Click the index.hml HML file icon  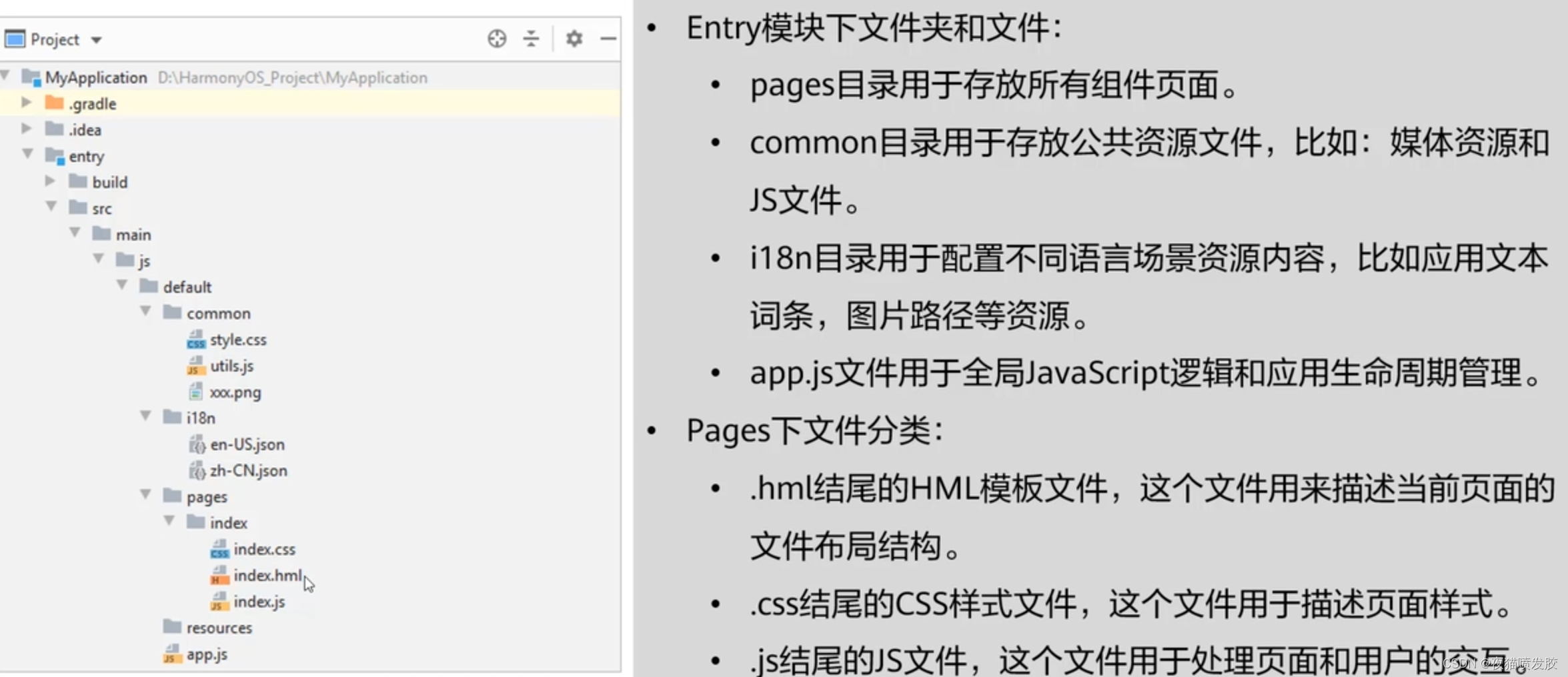(219, 575)
